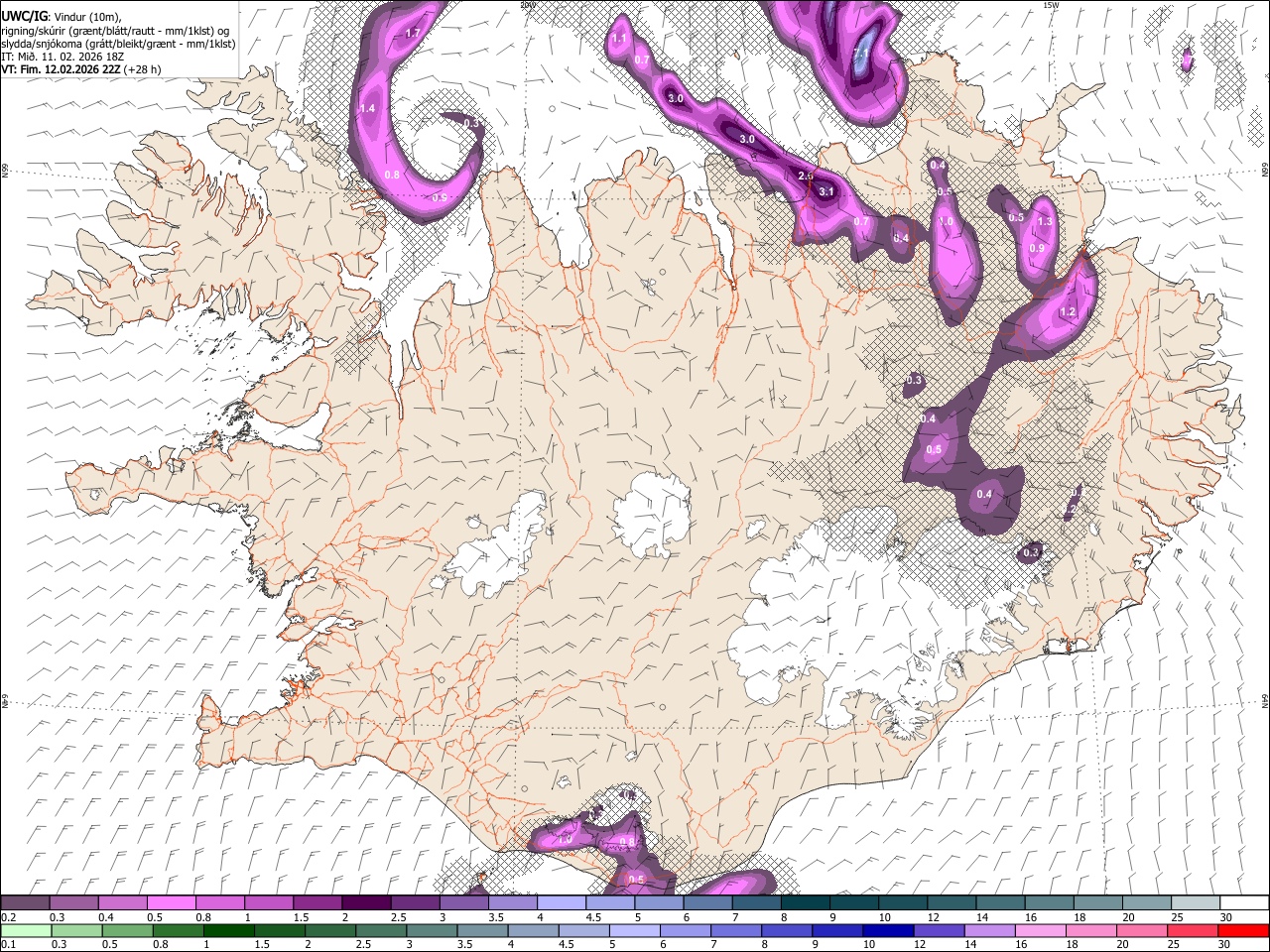
Task: Click the rigning/skúrir legend description line
Action: click(115, 31)
